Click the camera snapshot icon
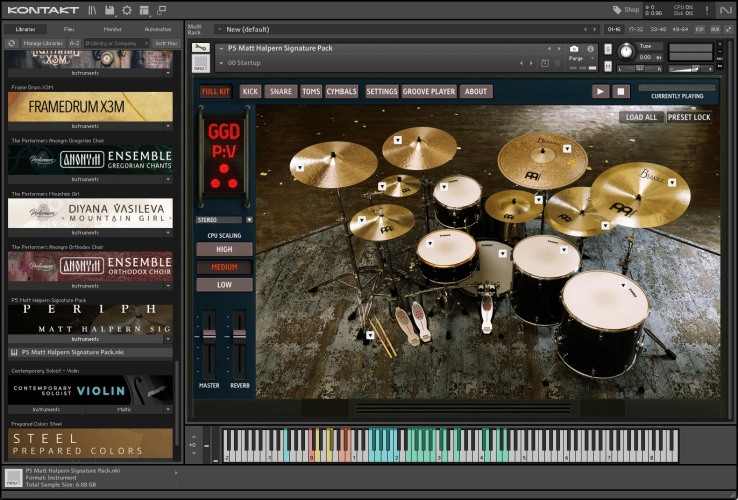The width and height of the screenshot is (738, 500). point(574,48)
